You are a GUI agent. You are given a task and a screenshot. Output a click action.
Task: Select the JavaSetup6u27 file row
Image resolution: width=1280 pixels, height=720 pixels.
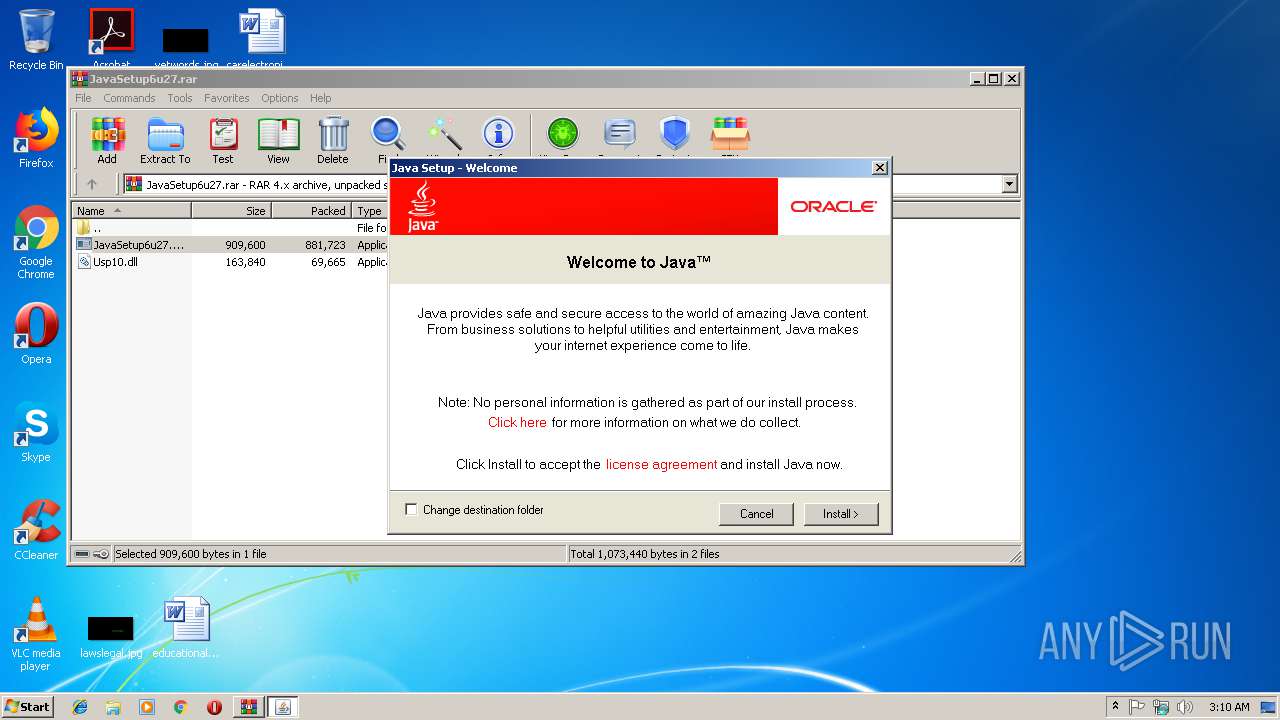pos(231,245)
